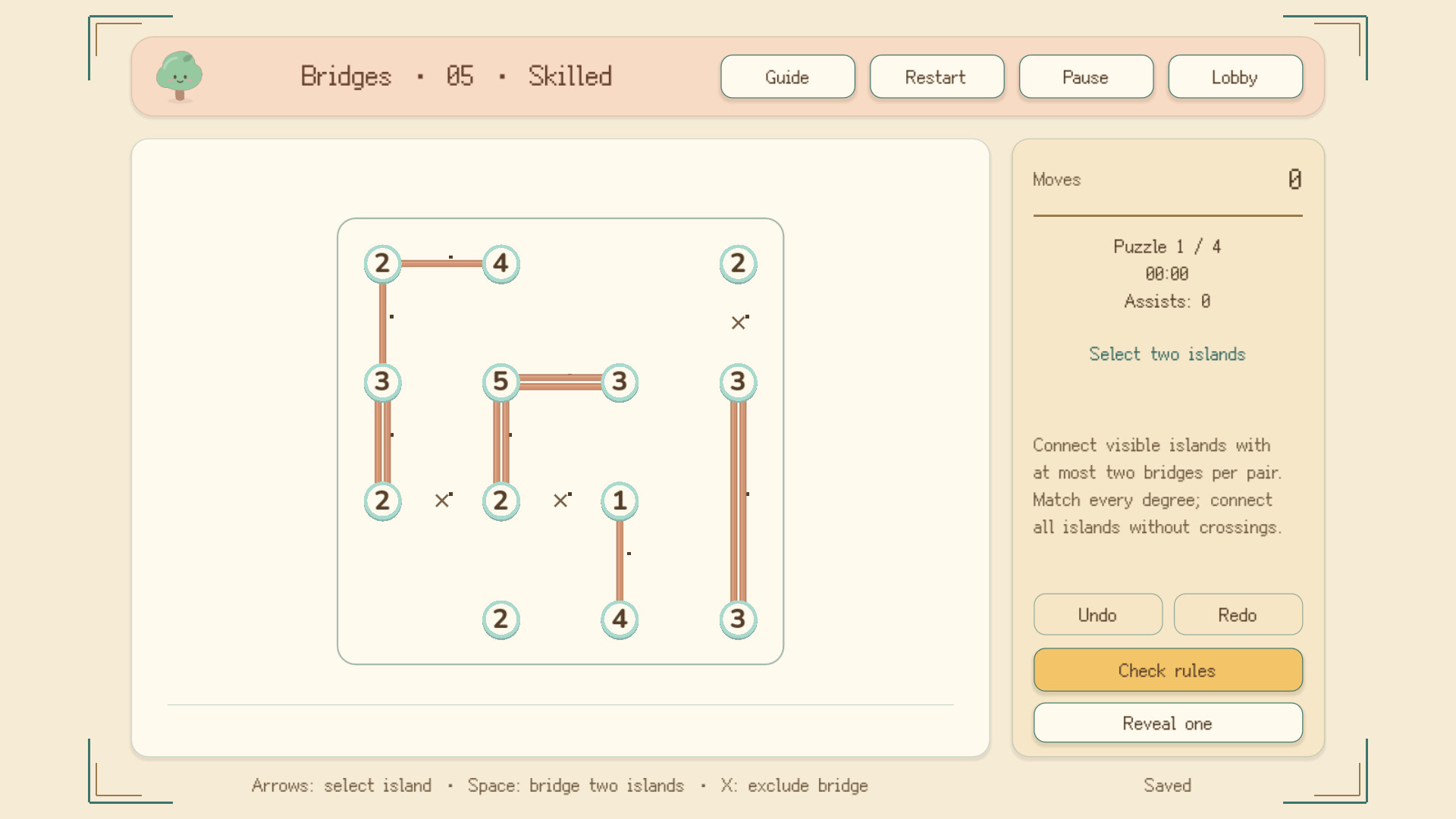Click the single bridge between 2 and 4
This screenshot has height=819, width=1456.
[x=441, y=264]
